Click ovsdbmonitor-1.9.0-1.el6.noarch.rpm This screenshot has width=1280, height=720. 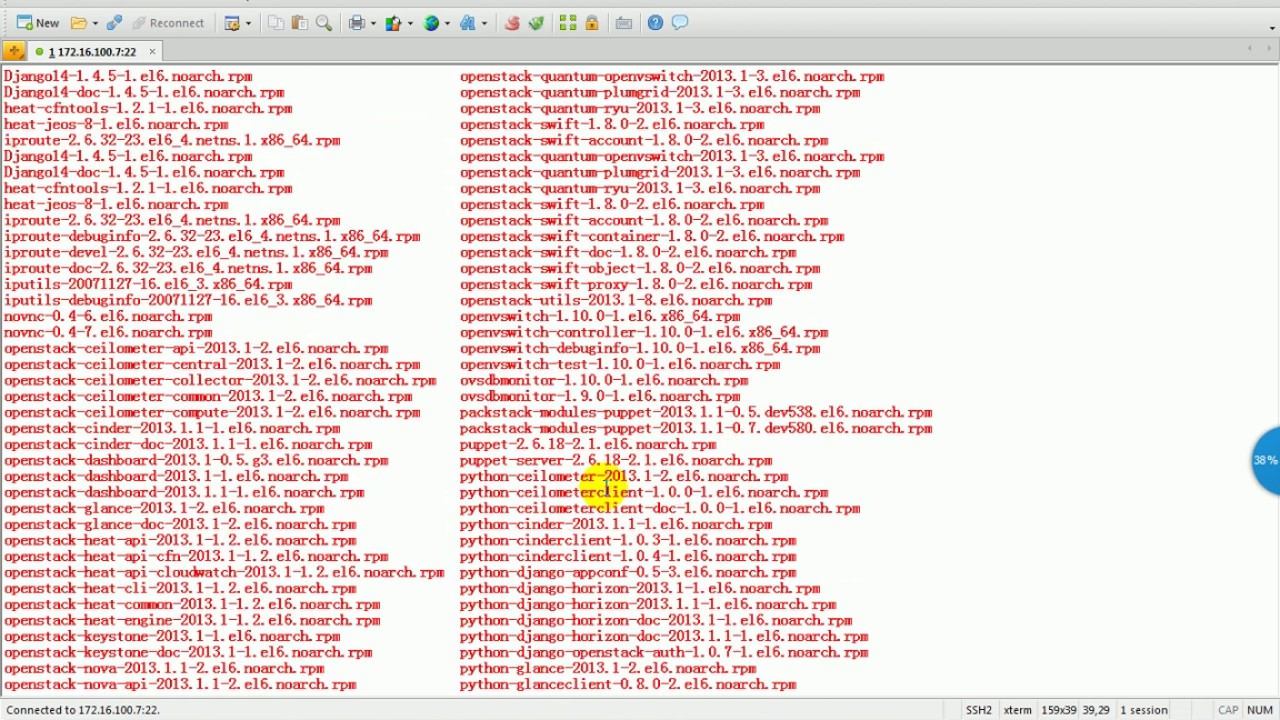click(x=600, y=396)
